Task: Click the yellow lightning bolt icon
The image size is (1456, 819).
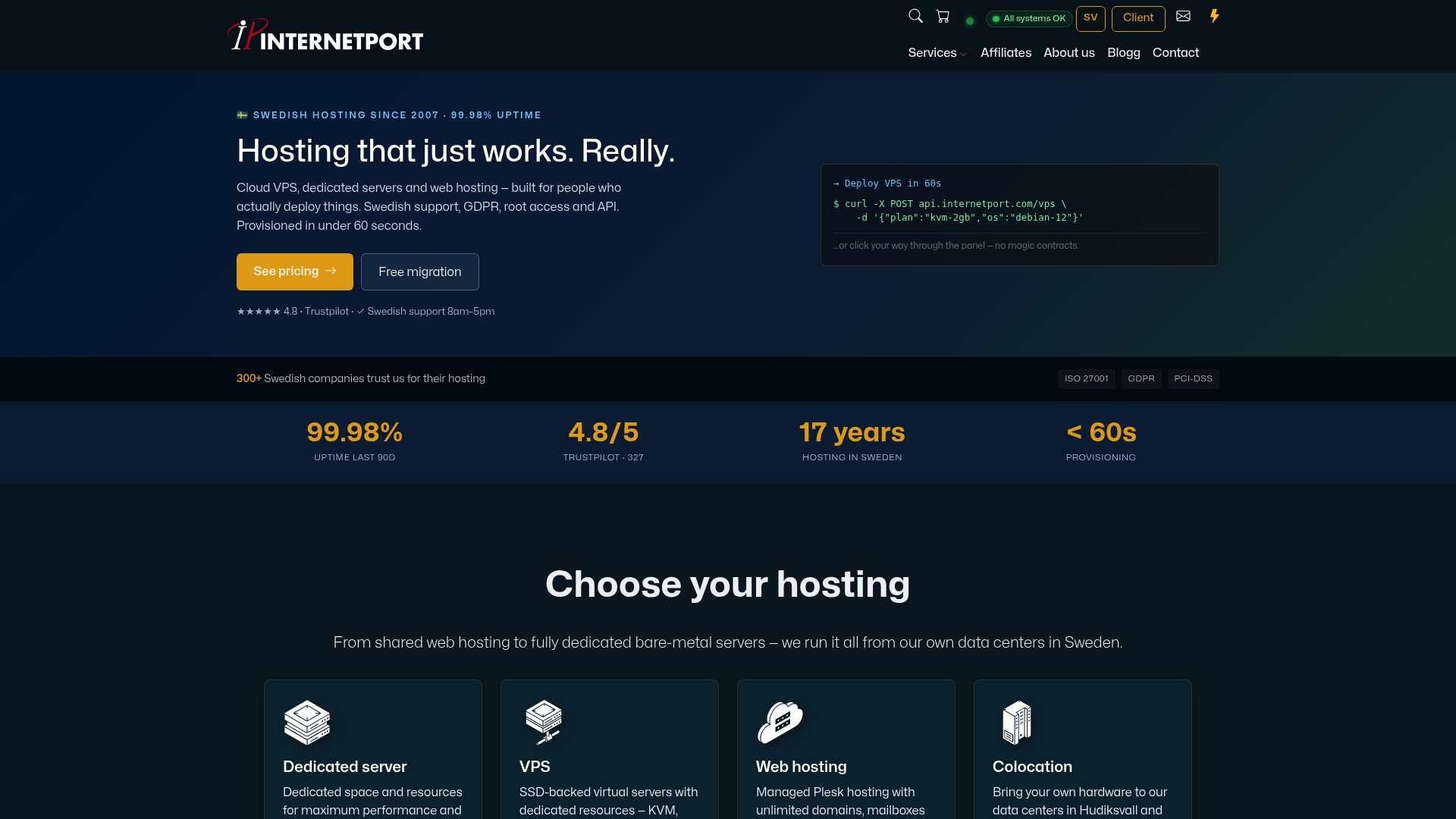Action: [1214, 16]
